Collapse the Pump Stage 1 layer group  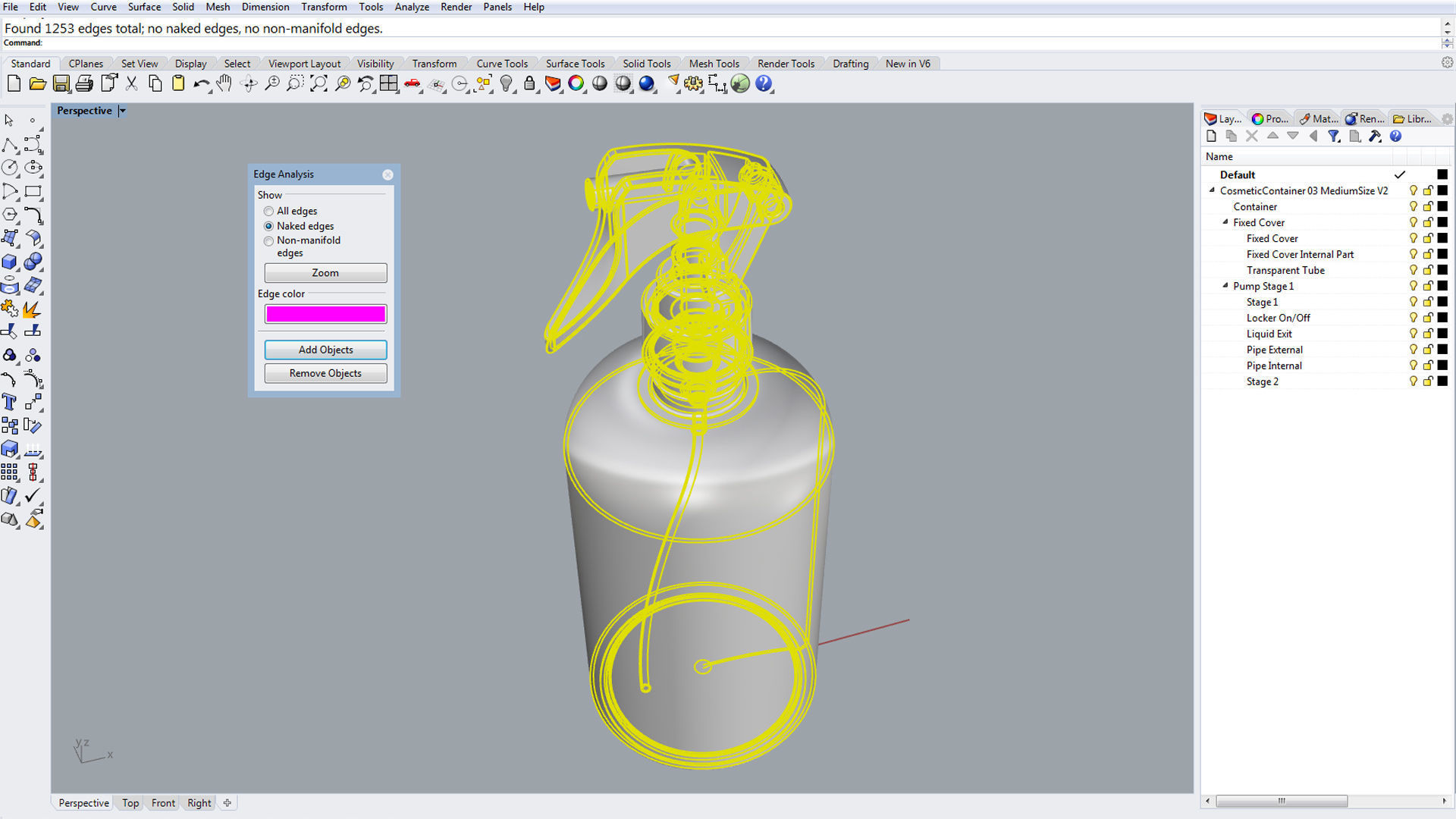click(x=1225, y=286)
